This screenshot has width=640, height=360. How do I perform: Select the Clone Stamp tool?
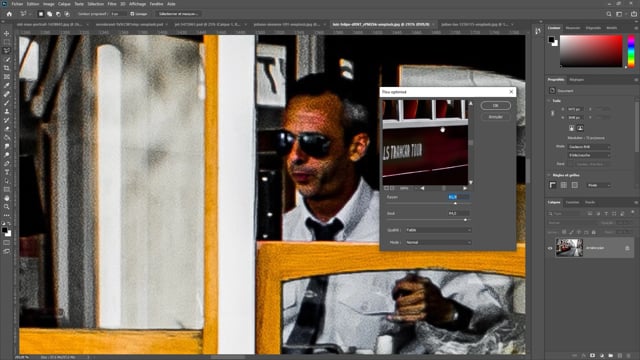tap(7, 111)
